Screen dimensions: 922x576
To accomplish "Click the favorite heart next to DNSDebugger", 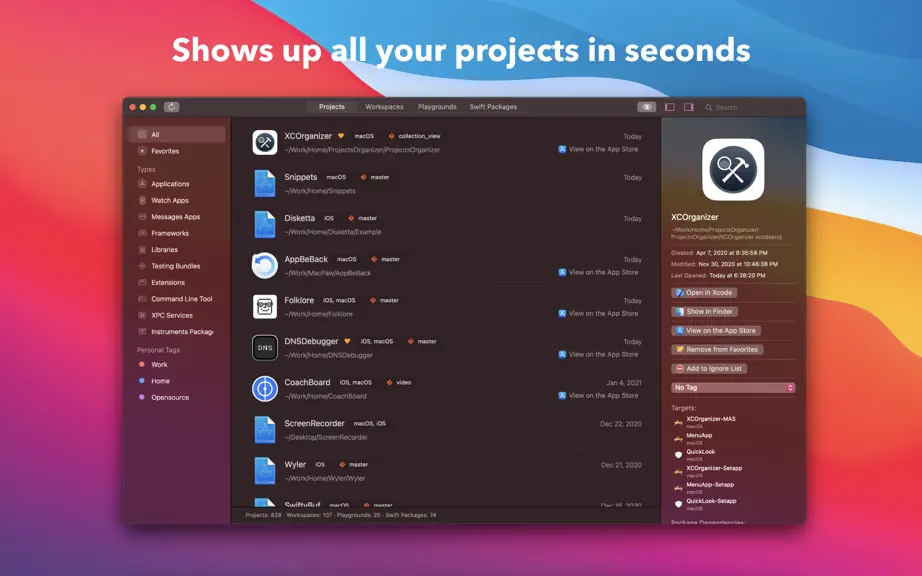I will point(348,341).
